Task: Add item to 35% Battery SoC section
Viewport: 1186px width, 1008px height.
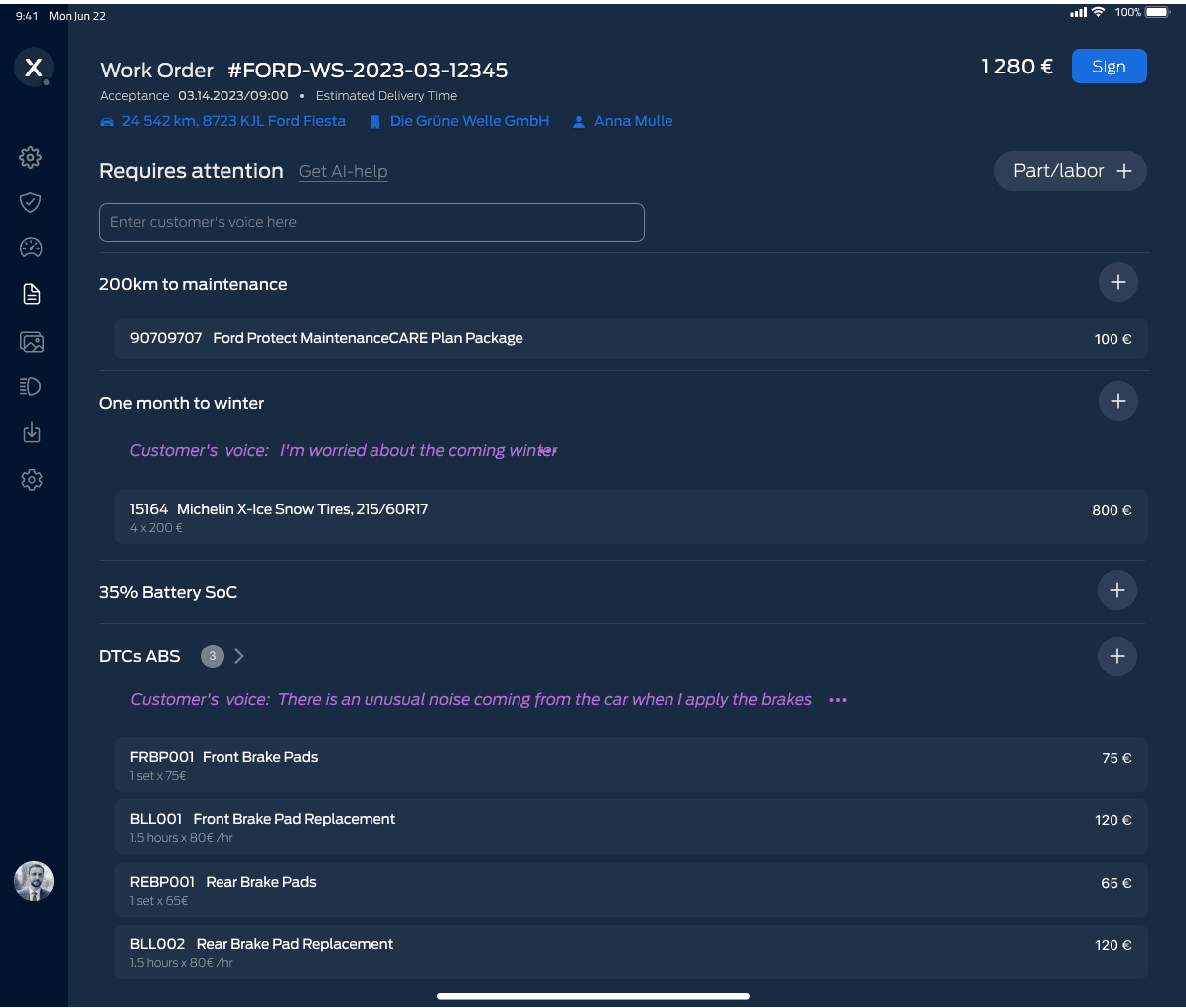Action: click(1117, 590)
